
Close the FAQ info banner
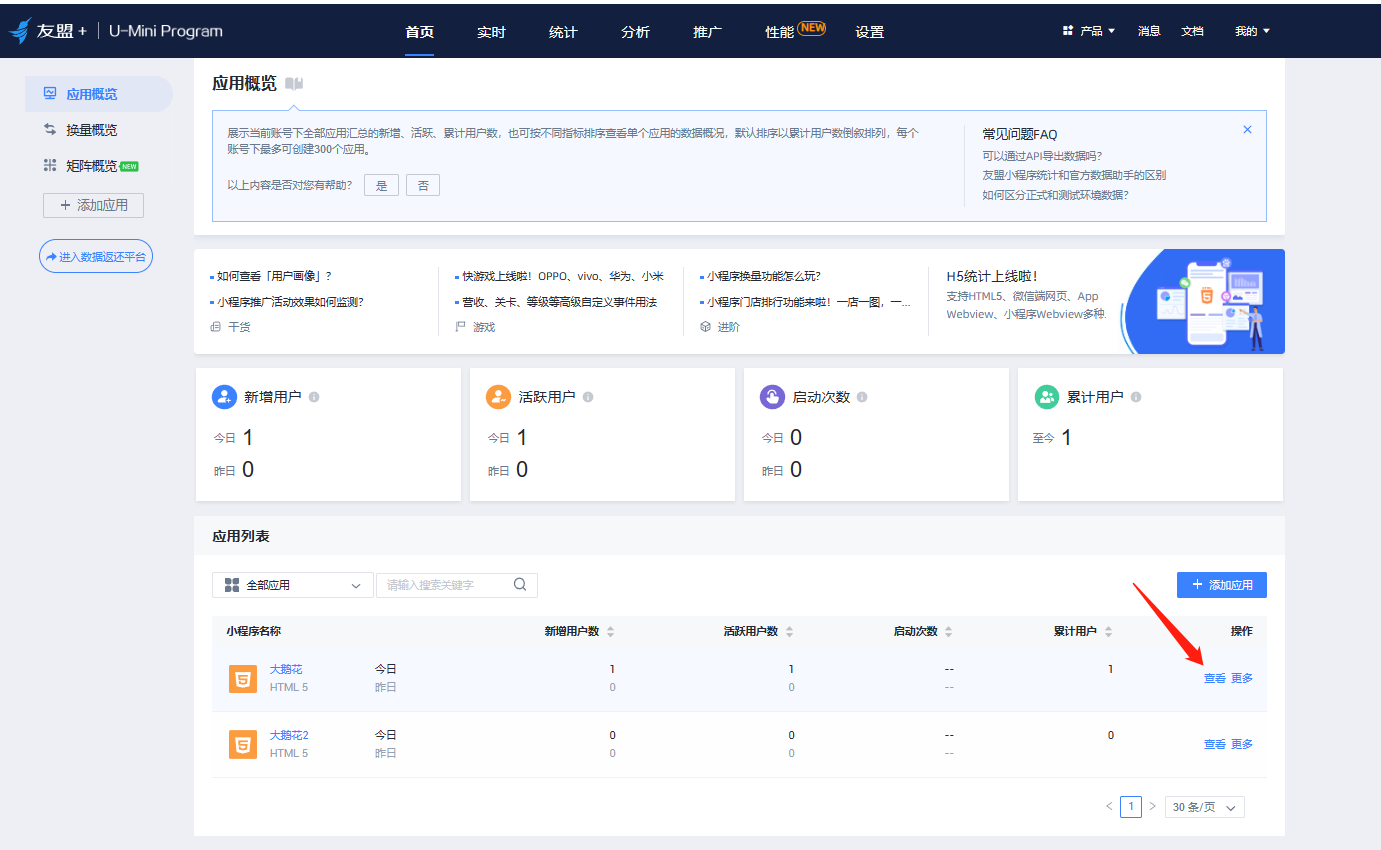pos(1247,130)
